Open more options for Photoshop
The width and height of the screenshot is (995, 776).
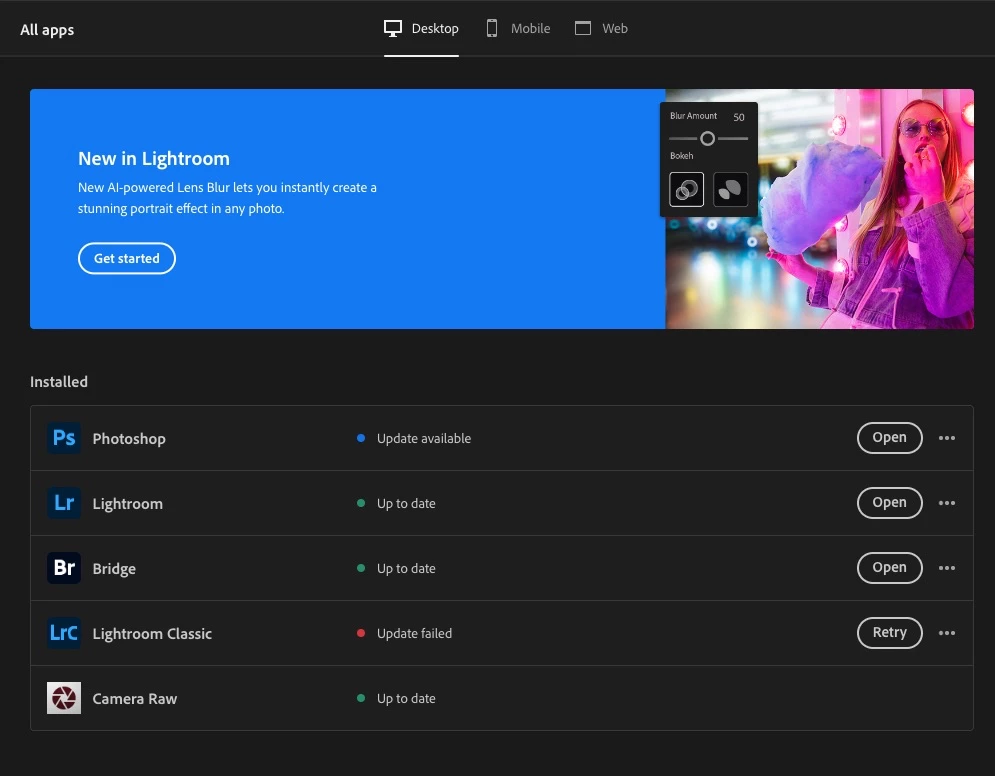[x=947, y=438]
